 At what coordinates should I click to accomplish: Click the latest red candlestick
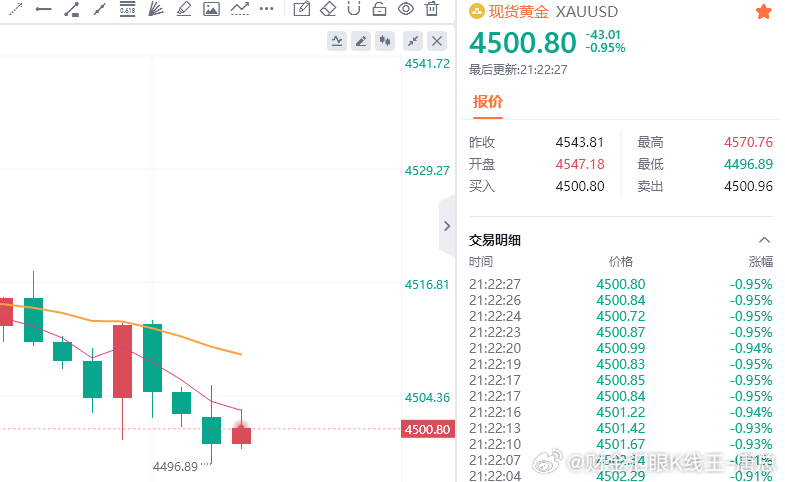click(x=241, y=435)
